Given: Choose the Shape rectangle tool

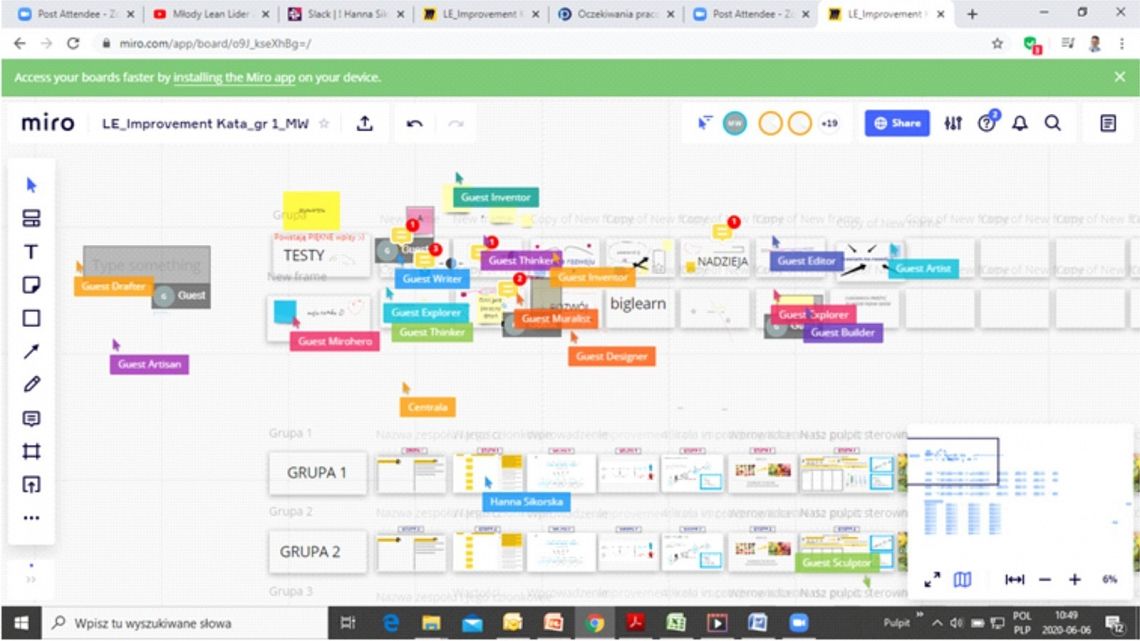Looking at the screenshot, I should (31, 318).
